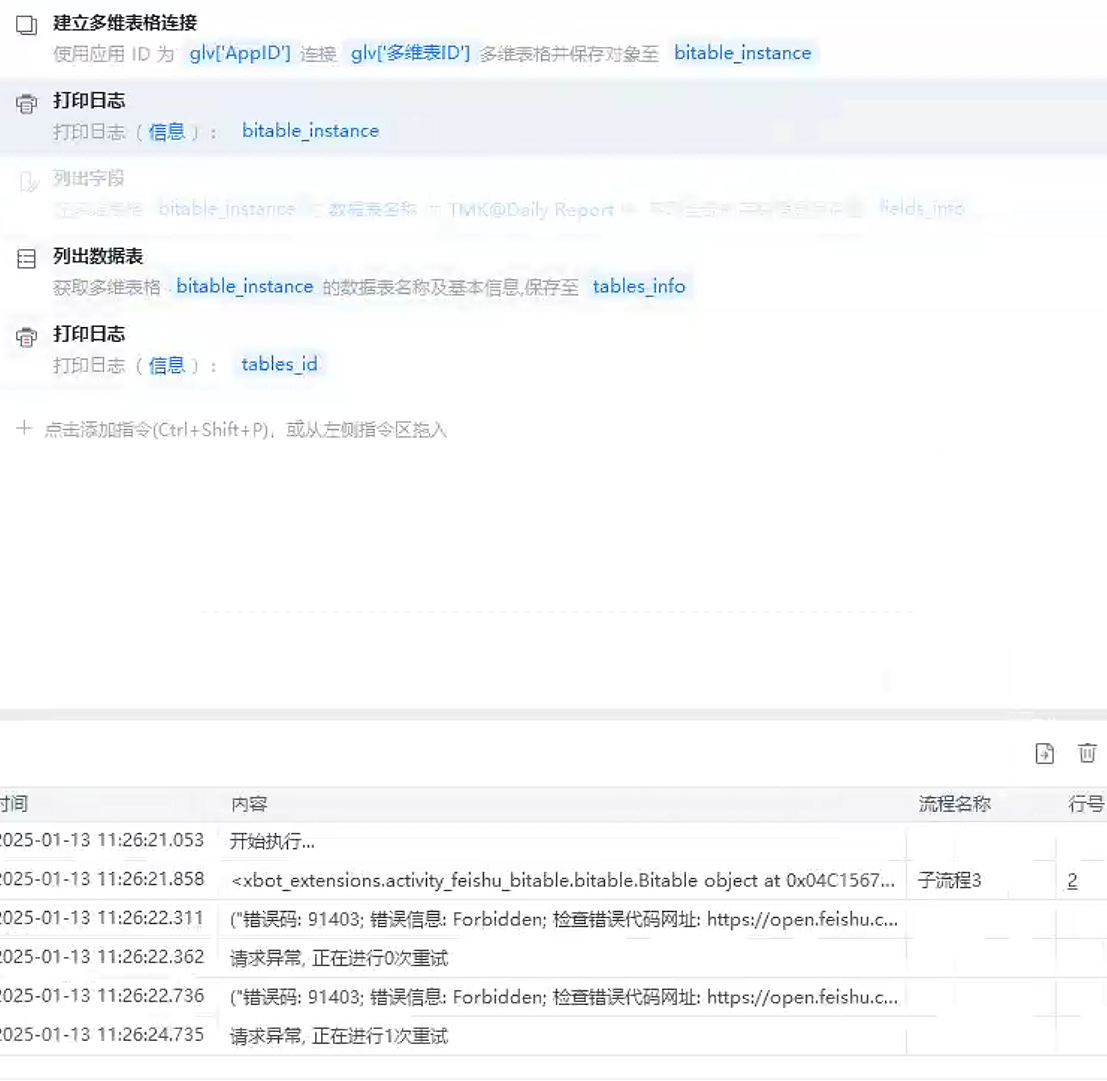
Task: Click the tables_id variable in print log
Action: click(279, 365)
